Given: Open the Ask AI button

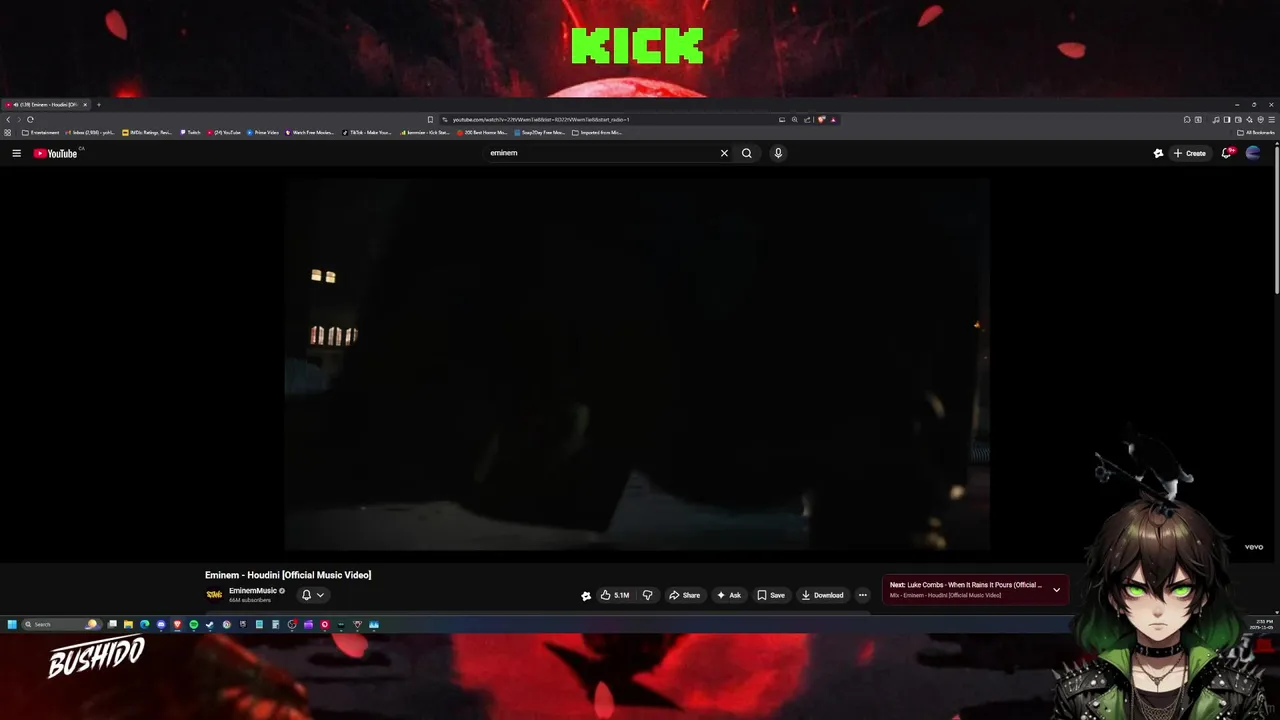Looking at the screenshot, I should tap(729, 595).
